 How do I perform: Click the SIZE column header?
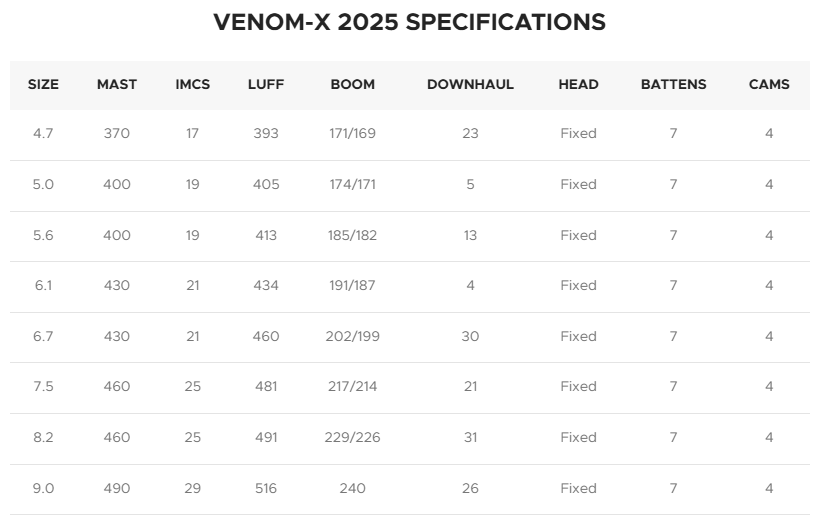pos(43,85)
